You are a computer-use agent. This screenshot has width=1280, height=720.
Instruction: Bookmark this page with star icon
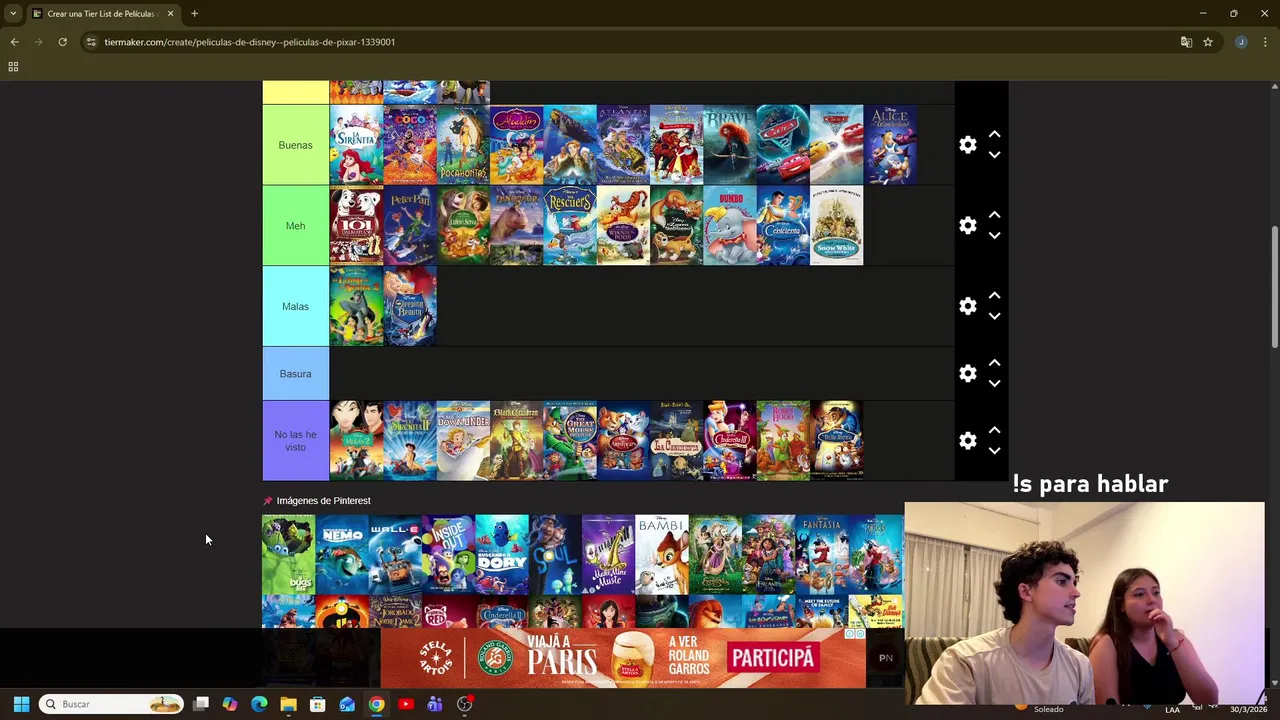[x=1208, y=42]
